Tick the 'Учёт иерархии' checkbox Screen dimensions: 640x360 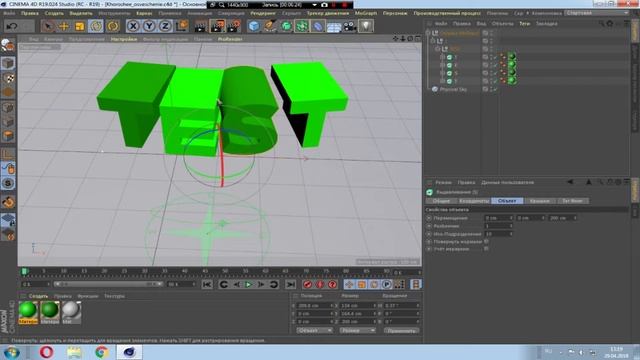pyautogui.click(x=487, y=249)
